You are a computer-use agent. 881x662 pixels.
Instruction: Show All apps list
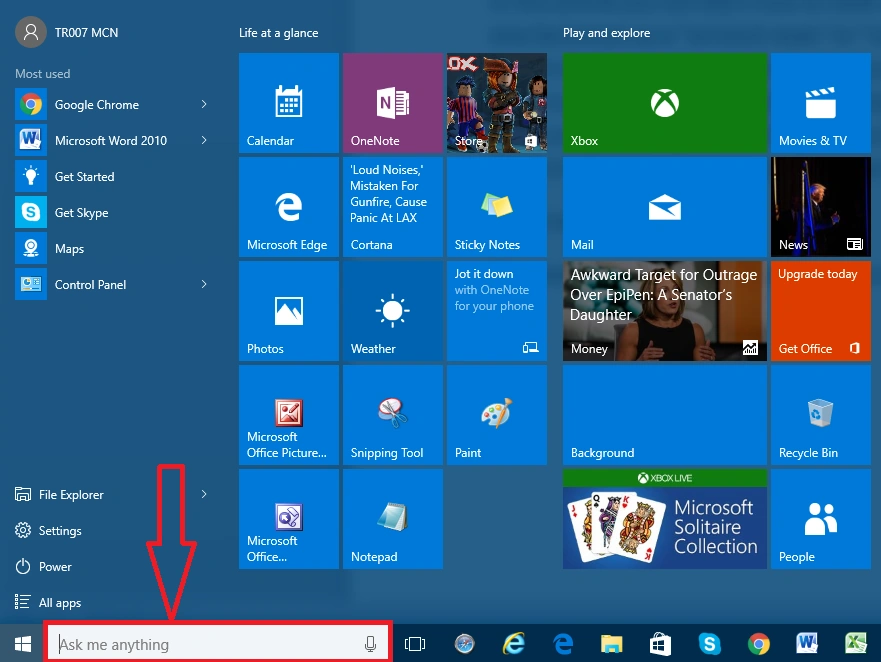(x=48, y=602)
